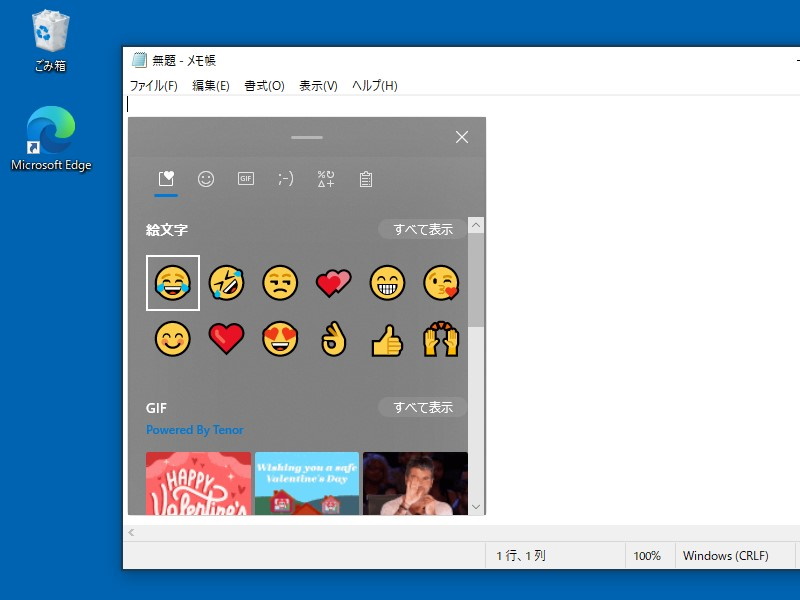Switch to most recently used tab (heart icon)

[166, 178]
